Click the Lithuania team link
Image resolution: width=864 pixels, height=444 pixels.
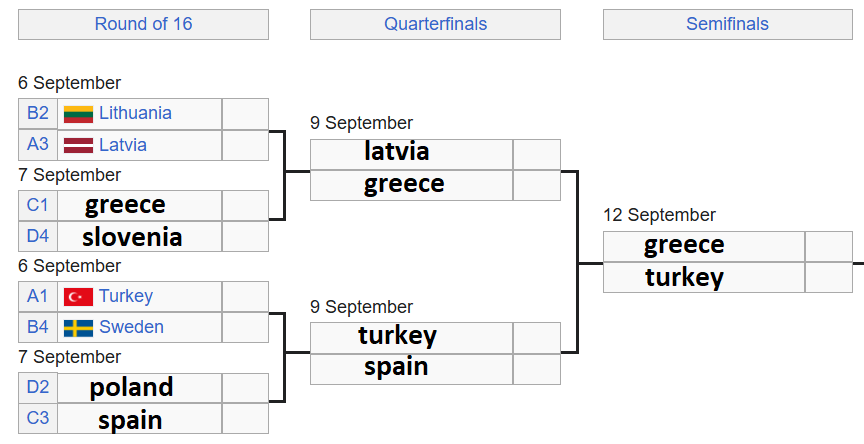[x=135, y=113]
